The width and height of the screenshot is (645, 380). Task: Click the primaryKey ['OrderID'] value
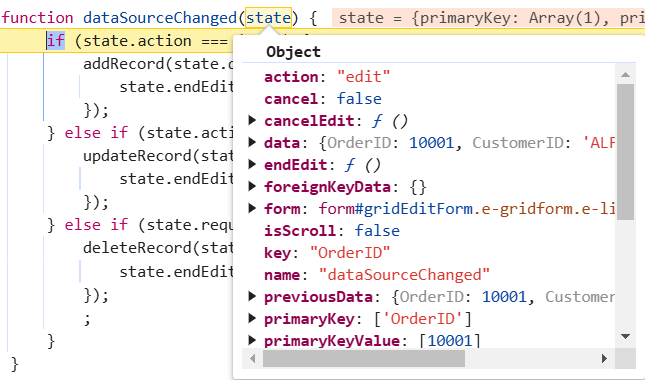(423, 319)
